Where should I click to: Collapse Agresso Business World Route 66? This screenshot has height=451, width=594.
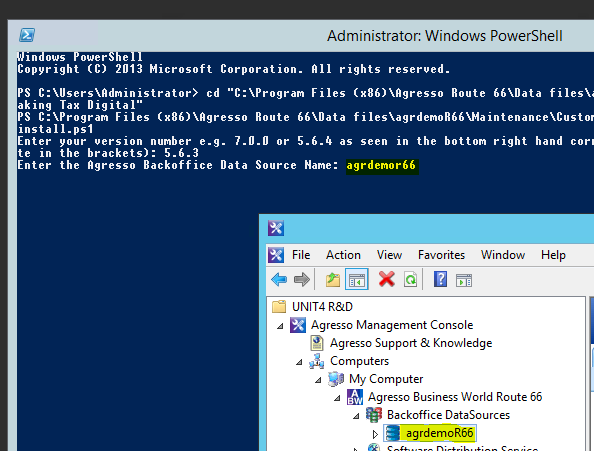(337, 398)
